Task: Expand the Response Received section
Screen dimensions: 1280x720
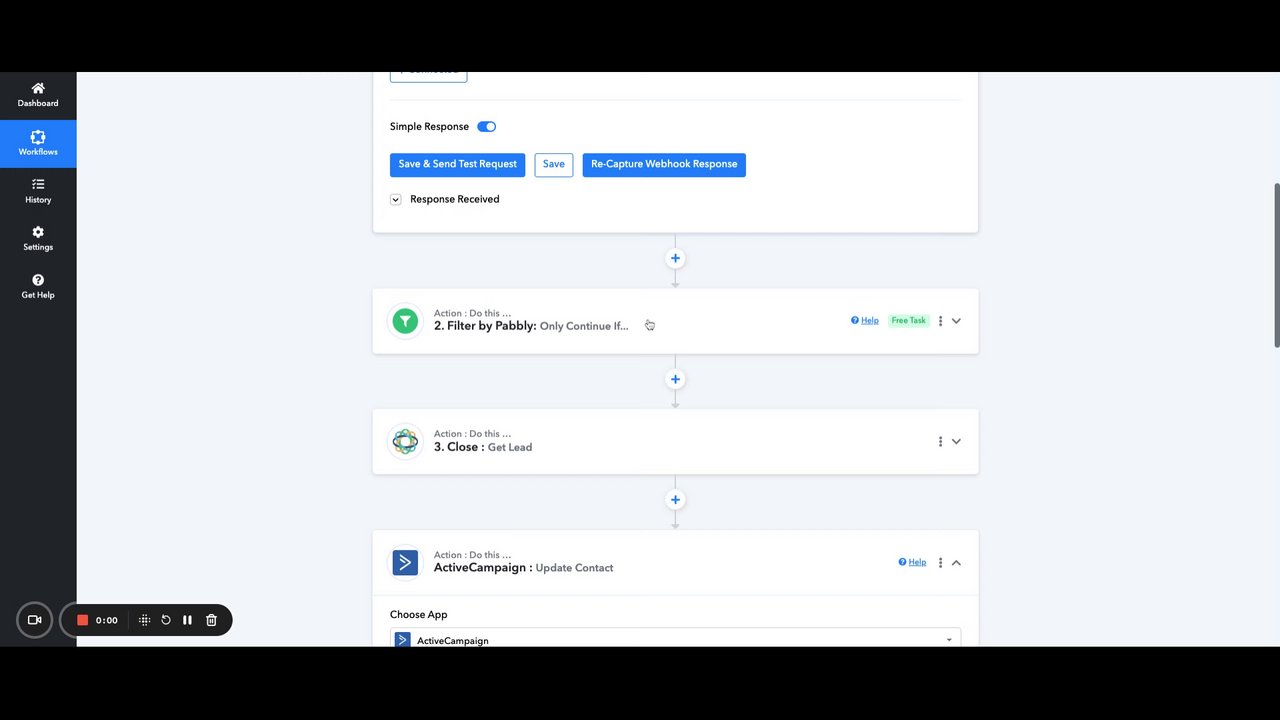Action: coord(396,199)
